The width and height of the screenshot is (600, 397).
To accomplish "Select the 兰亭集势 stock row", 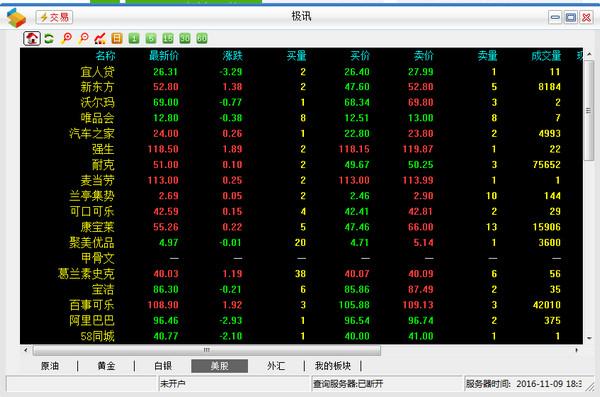I will [x=301, y=196].
